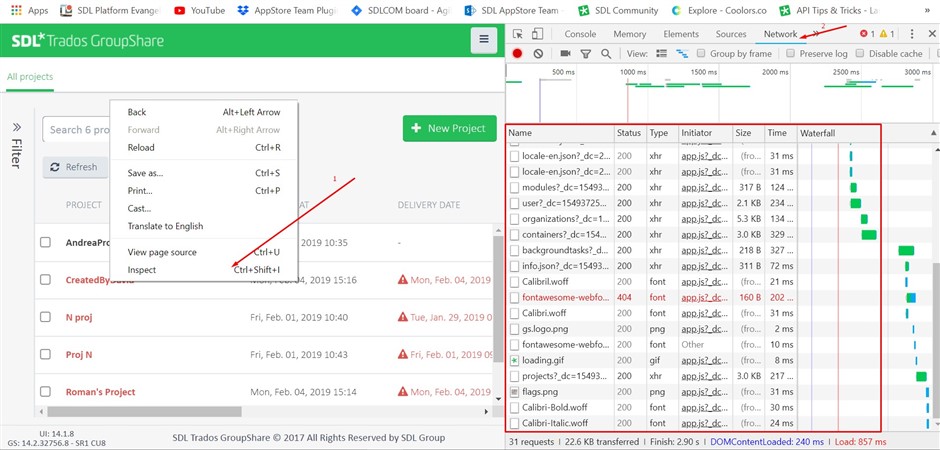This screenshot has height=450, width=940.
Task: Open the DevTools three-dot menu
Action: coord(912,34)
